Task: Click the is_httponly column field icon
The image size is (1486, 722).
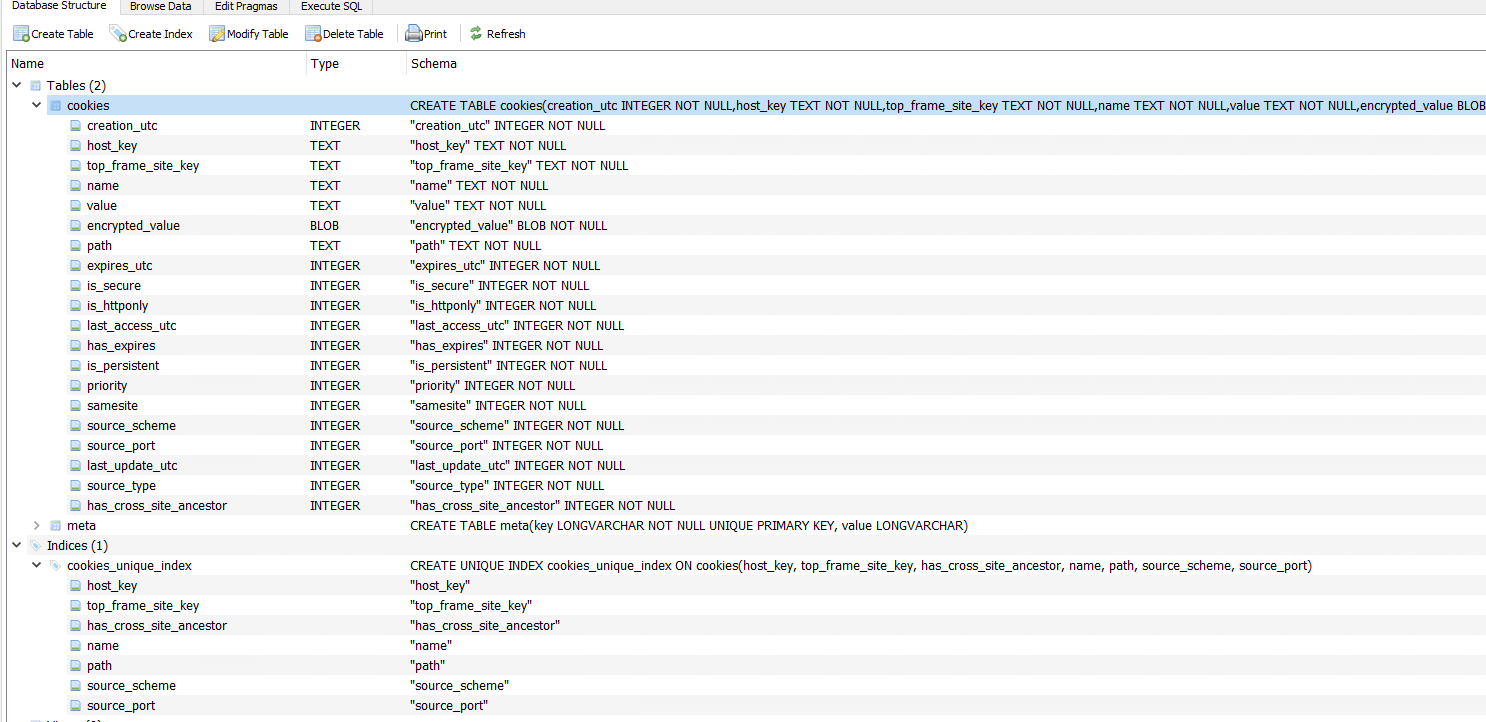Action: [x=76, y=306]
